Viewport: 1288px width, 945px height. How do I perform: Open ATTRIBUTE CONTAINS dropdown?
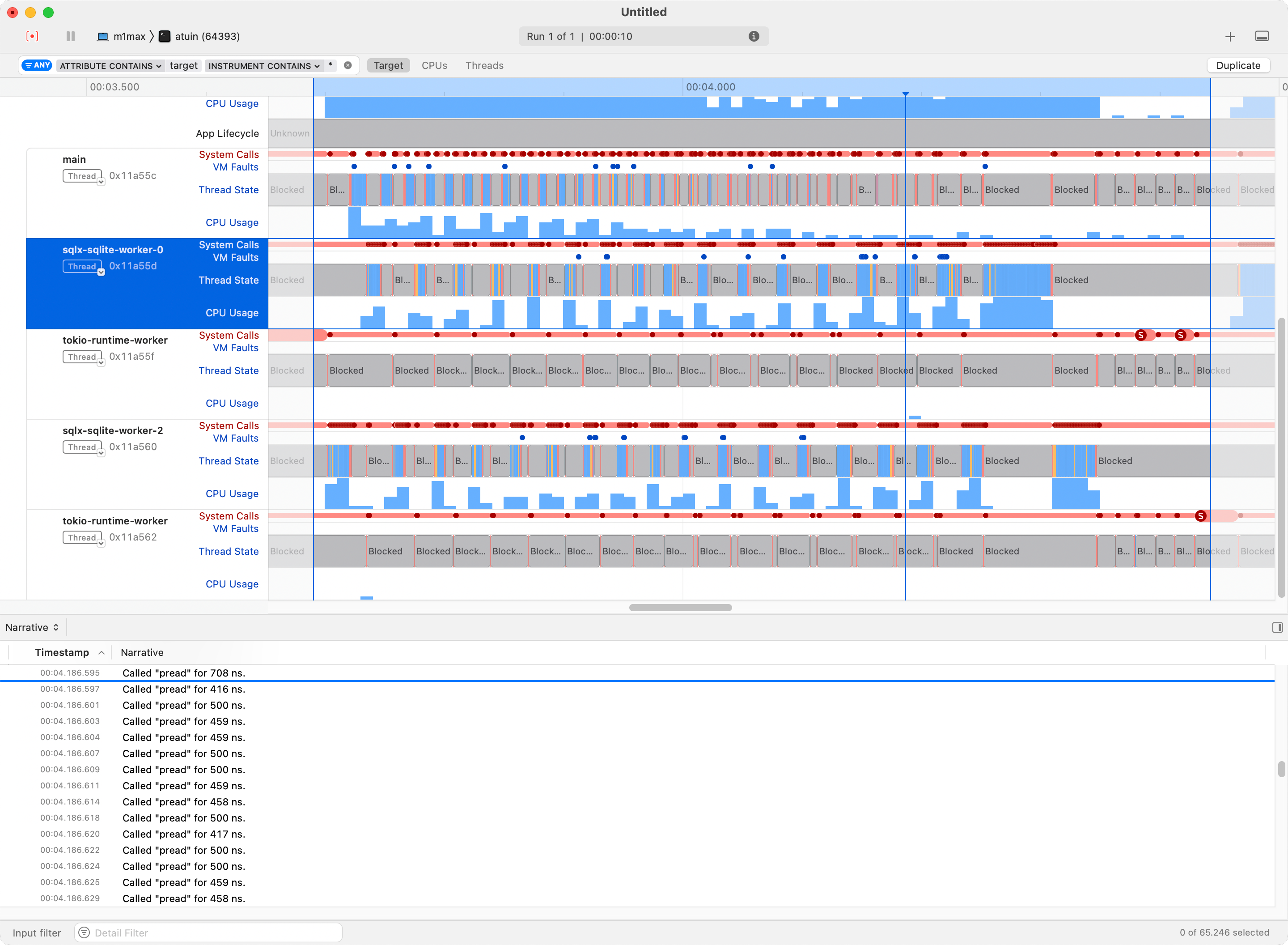coord(110,66)
